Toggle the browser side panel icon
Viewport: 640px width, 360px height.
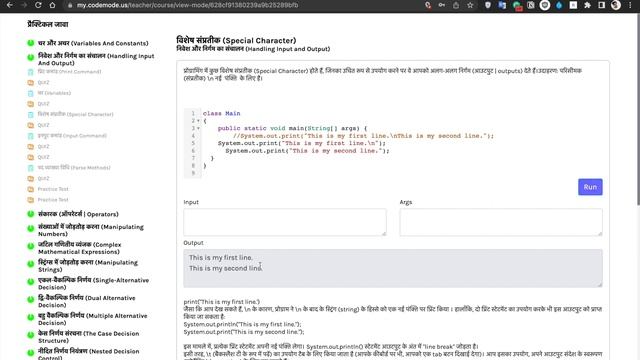tap(602, 5)
